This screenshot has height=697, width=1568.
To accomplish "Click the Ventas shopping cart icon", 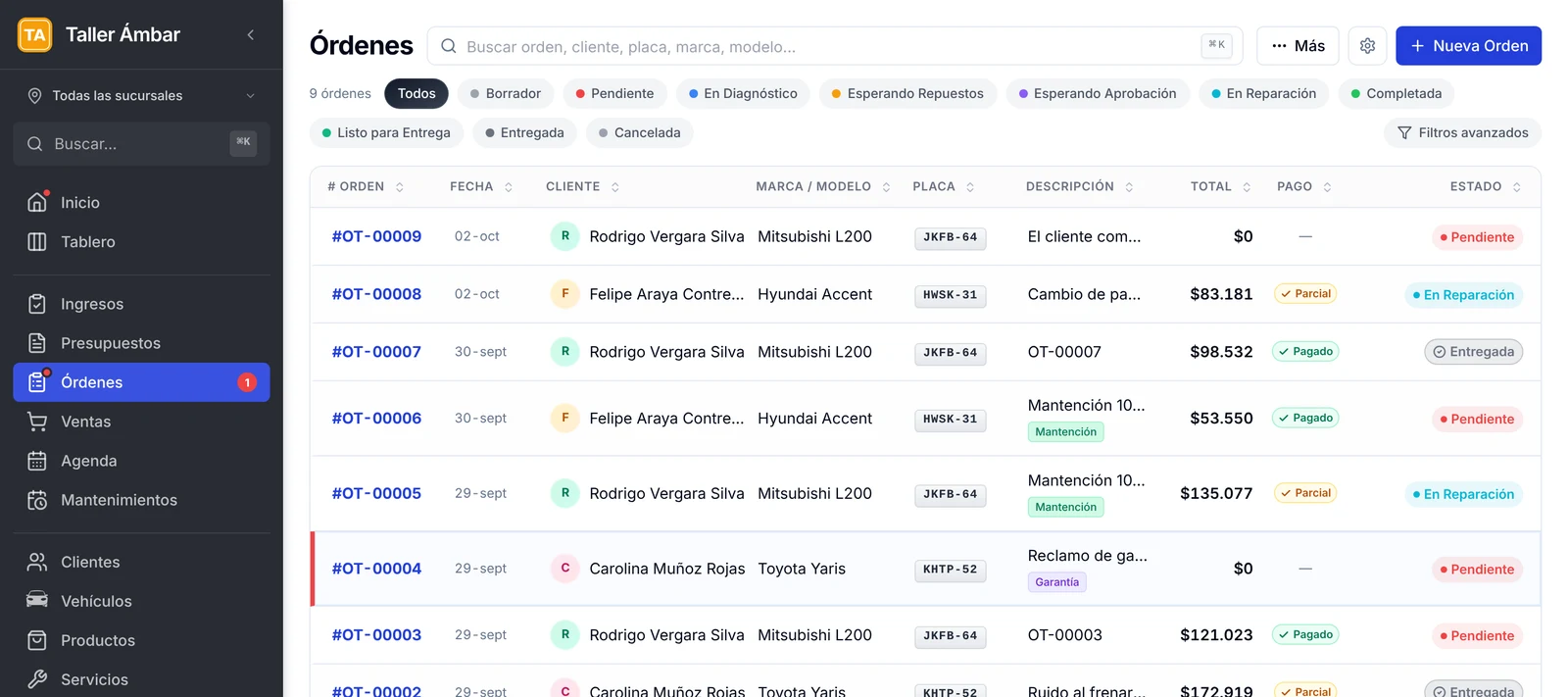I will coord(37,422).
